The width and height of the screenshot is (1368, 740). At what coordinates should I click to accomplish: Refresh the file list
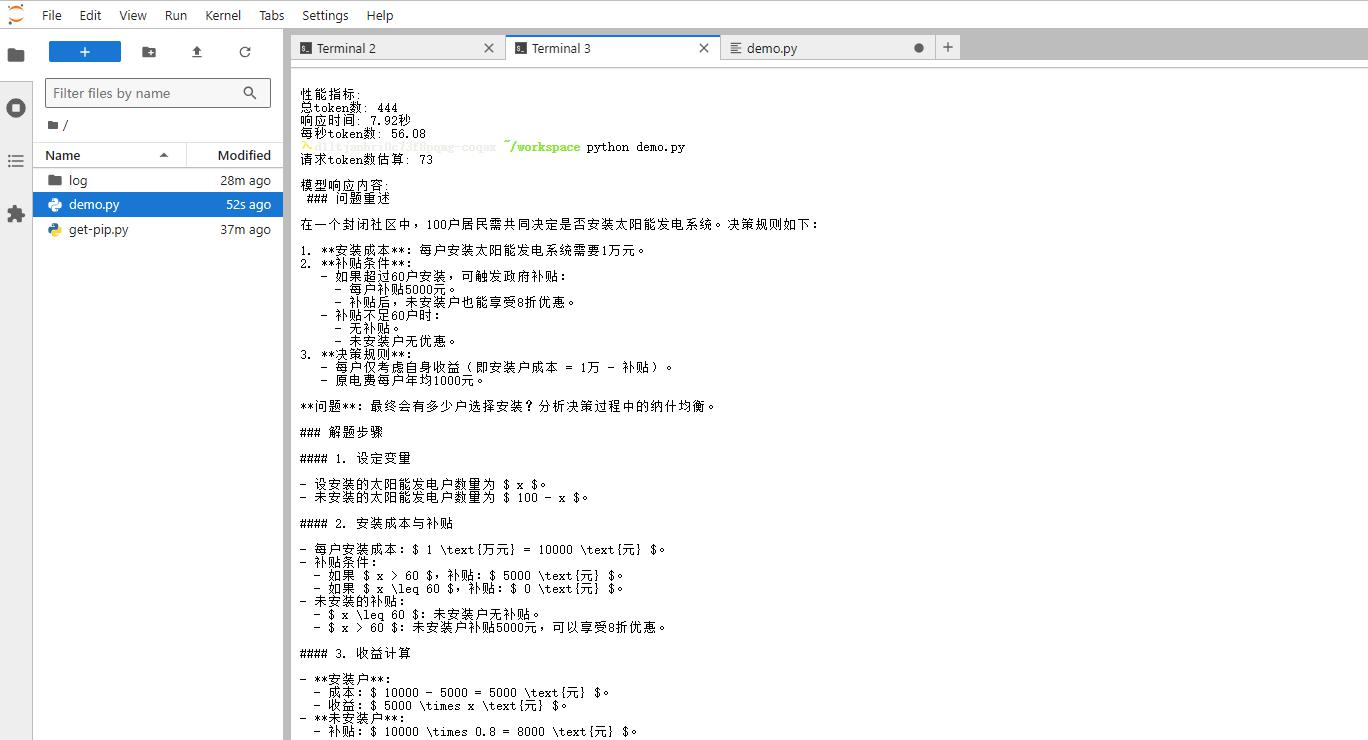245,52
